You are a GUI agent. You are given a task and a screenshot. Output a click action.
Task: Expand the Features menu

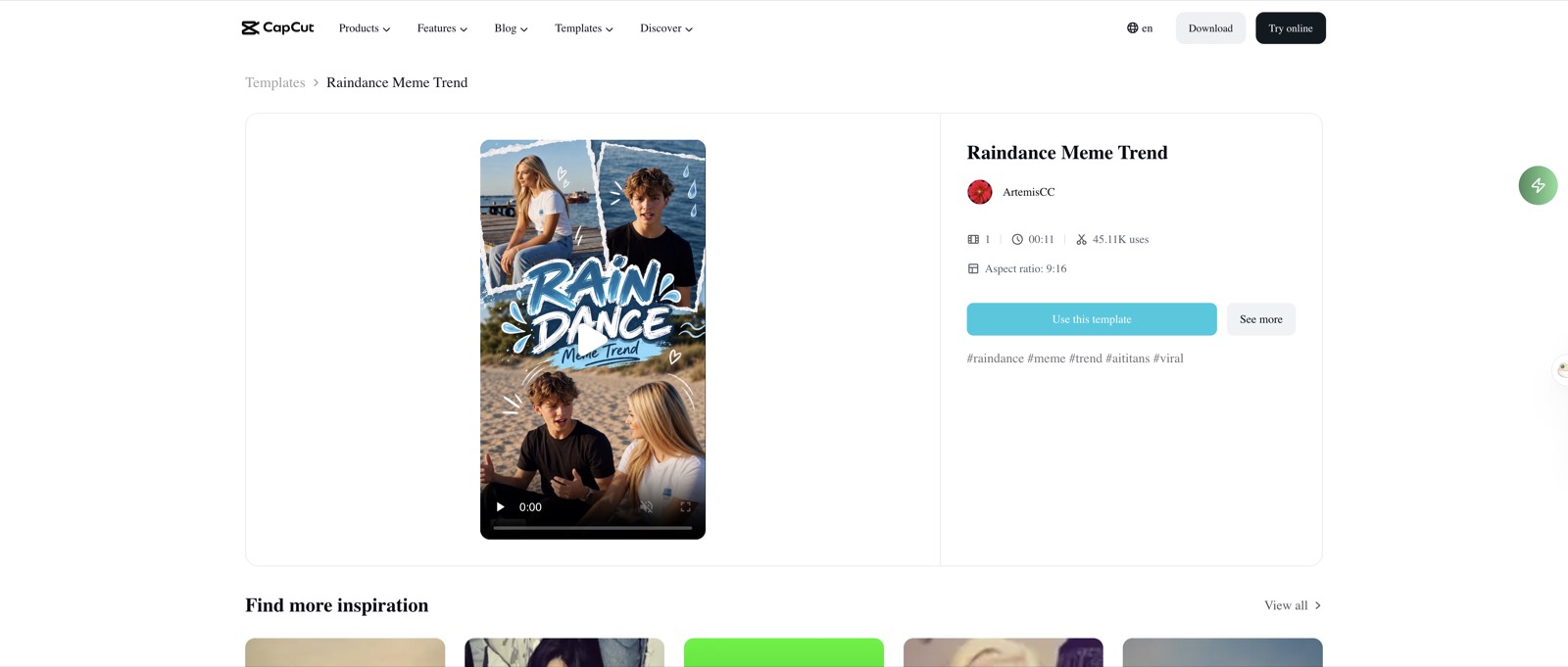tap(442, 28)
